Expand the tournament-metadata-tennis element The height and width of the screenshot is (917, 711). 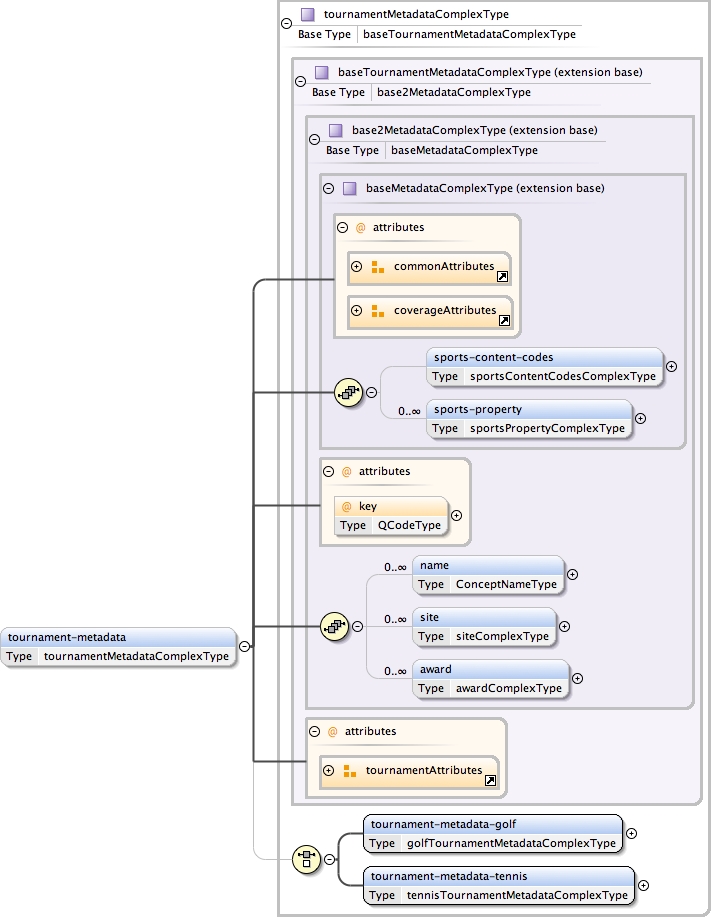643,885
